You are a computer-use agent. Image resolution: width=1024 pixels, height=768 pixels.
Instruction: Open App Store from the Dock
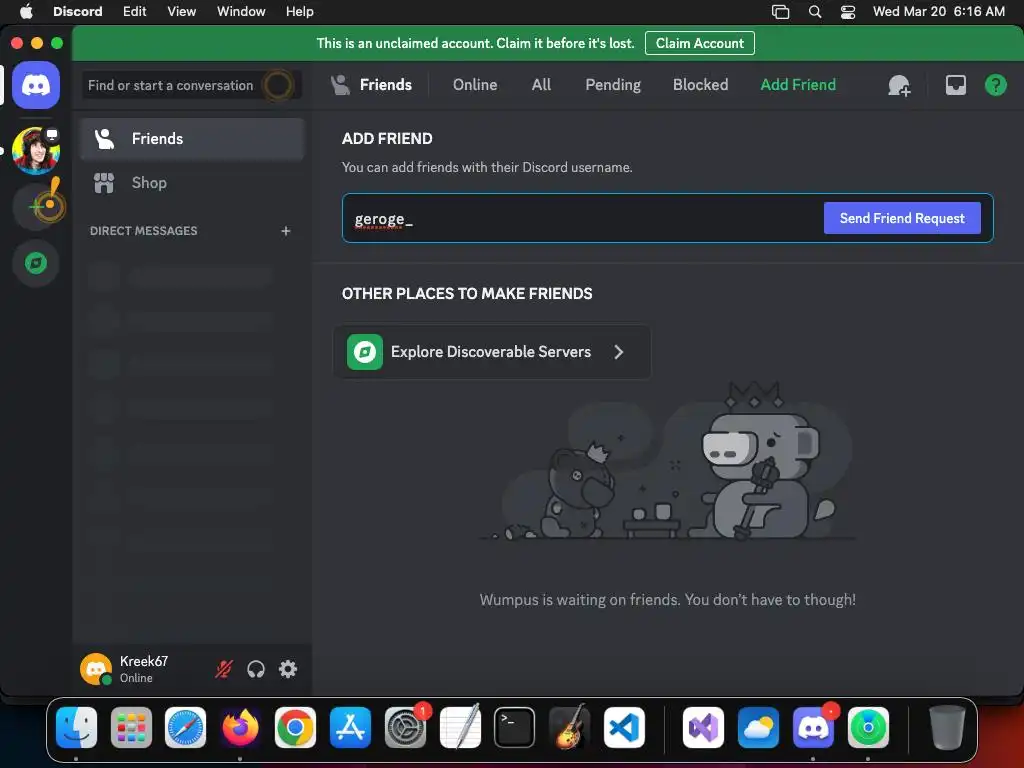[x=350, y=727]
